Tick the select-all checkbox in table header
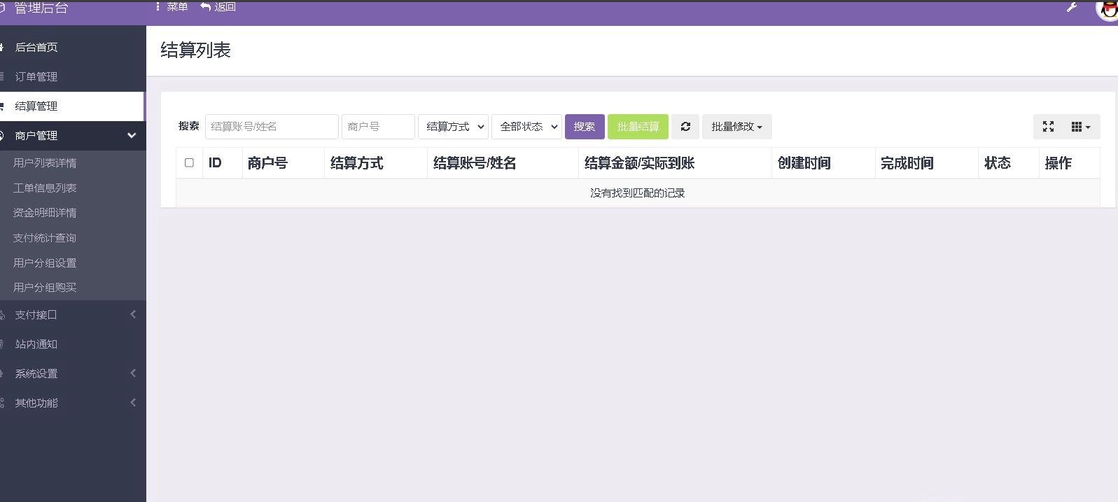Image resolution: width=1118 pixels, height=502 pixels. tap(189, 163)
